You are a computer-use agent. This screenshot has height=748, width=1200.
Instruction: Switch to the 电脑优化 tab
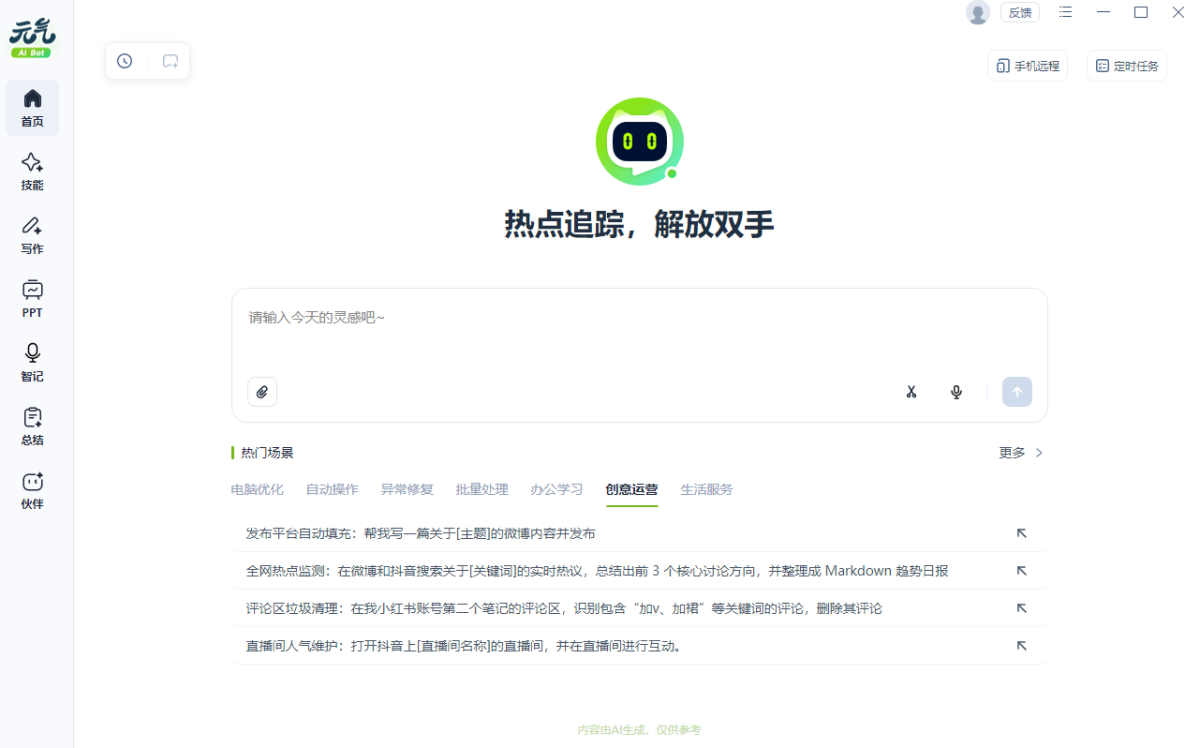point(256,490)
